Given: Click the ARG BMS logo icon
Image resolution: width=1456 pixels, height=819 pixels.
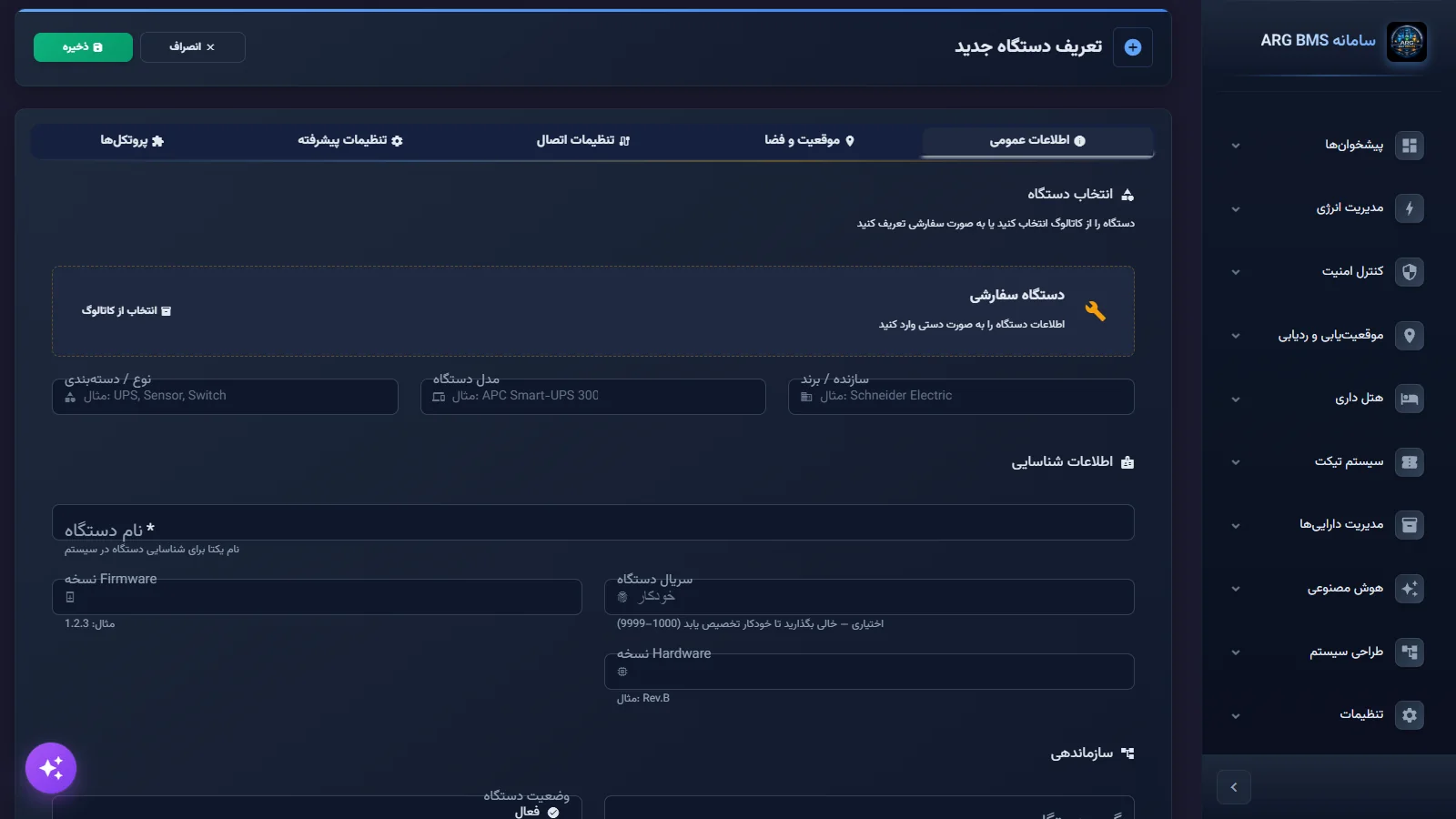Looking at the screenshot, I should point(1407,42).
